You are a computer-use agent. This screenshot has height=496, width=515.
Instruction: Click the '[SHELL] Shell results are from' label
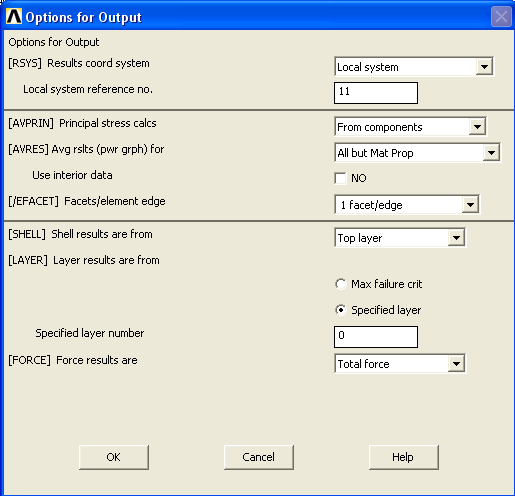pyautogui.click(x=80, y=234)
